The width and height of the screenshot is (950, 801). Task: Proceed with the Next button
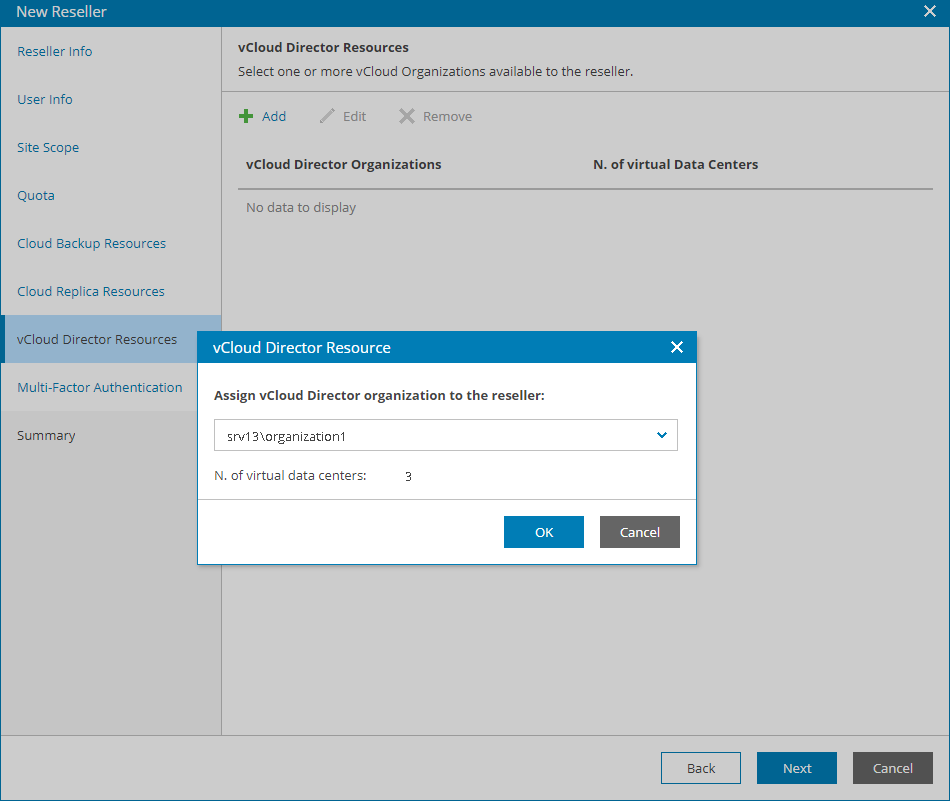(796, 768)
